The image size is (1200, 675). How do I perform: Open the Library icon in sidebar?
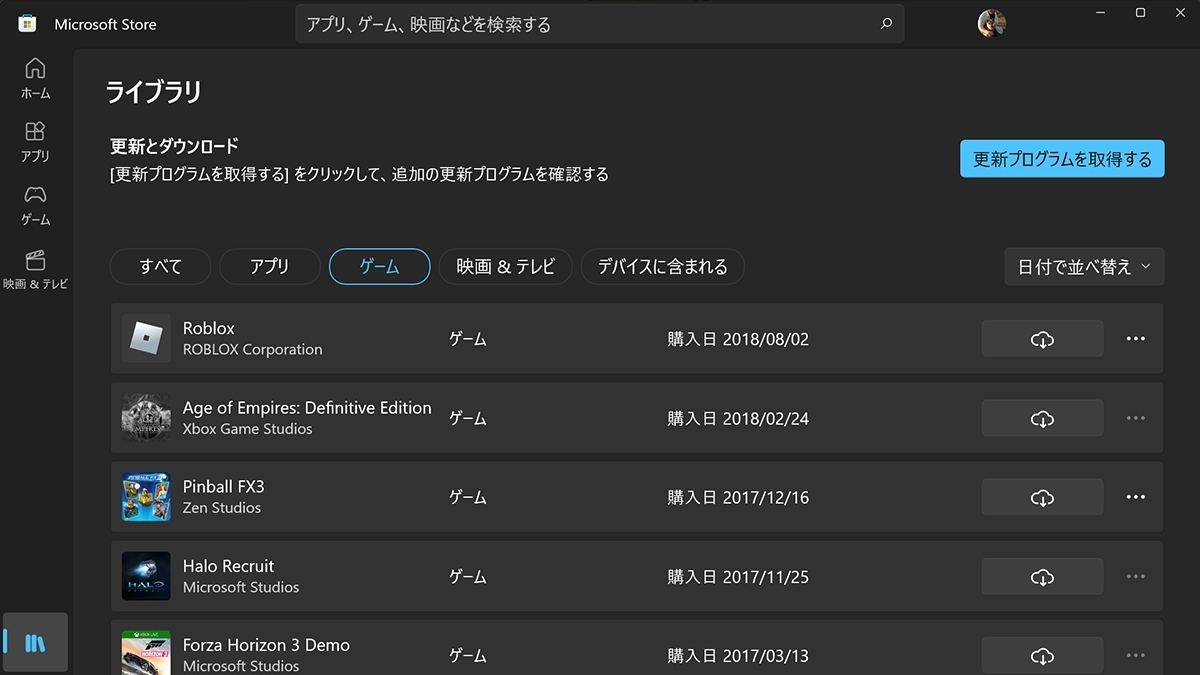pyautogui.click(x=35, y=642)
